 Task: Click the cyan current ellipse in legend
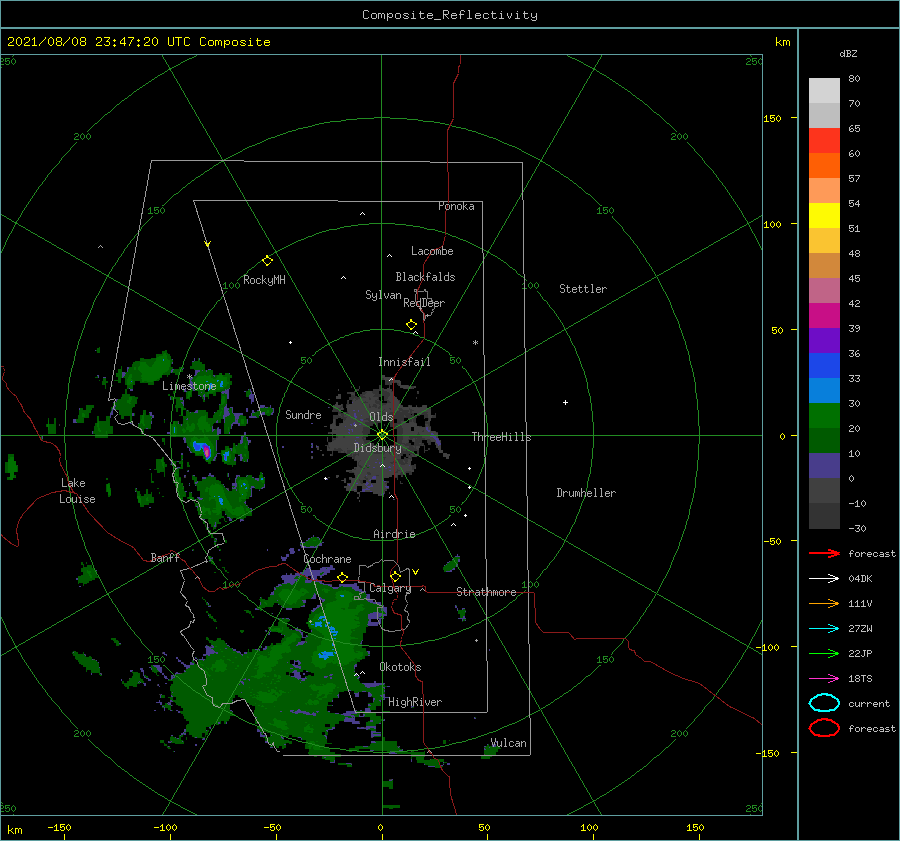[x=824, y=703]
